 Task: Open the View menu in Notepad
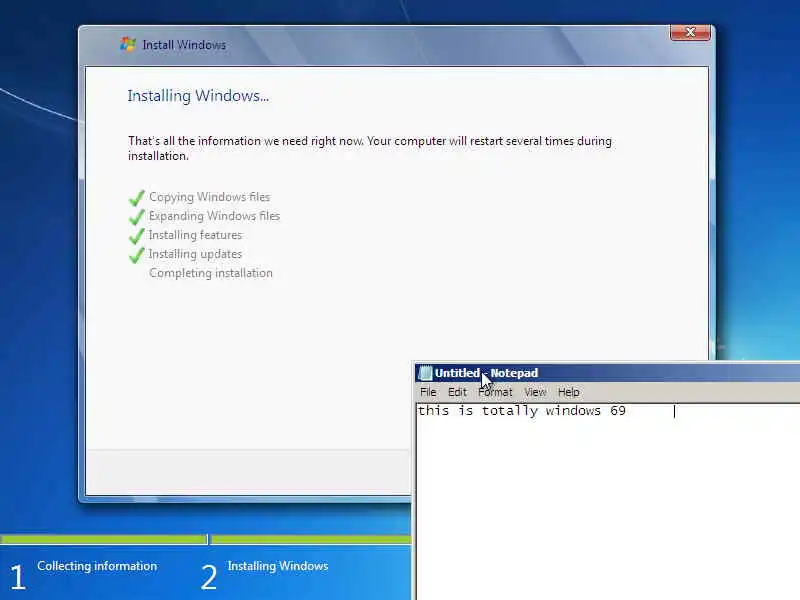click(535, 392)
